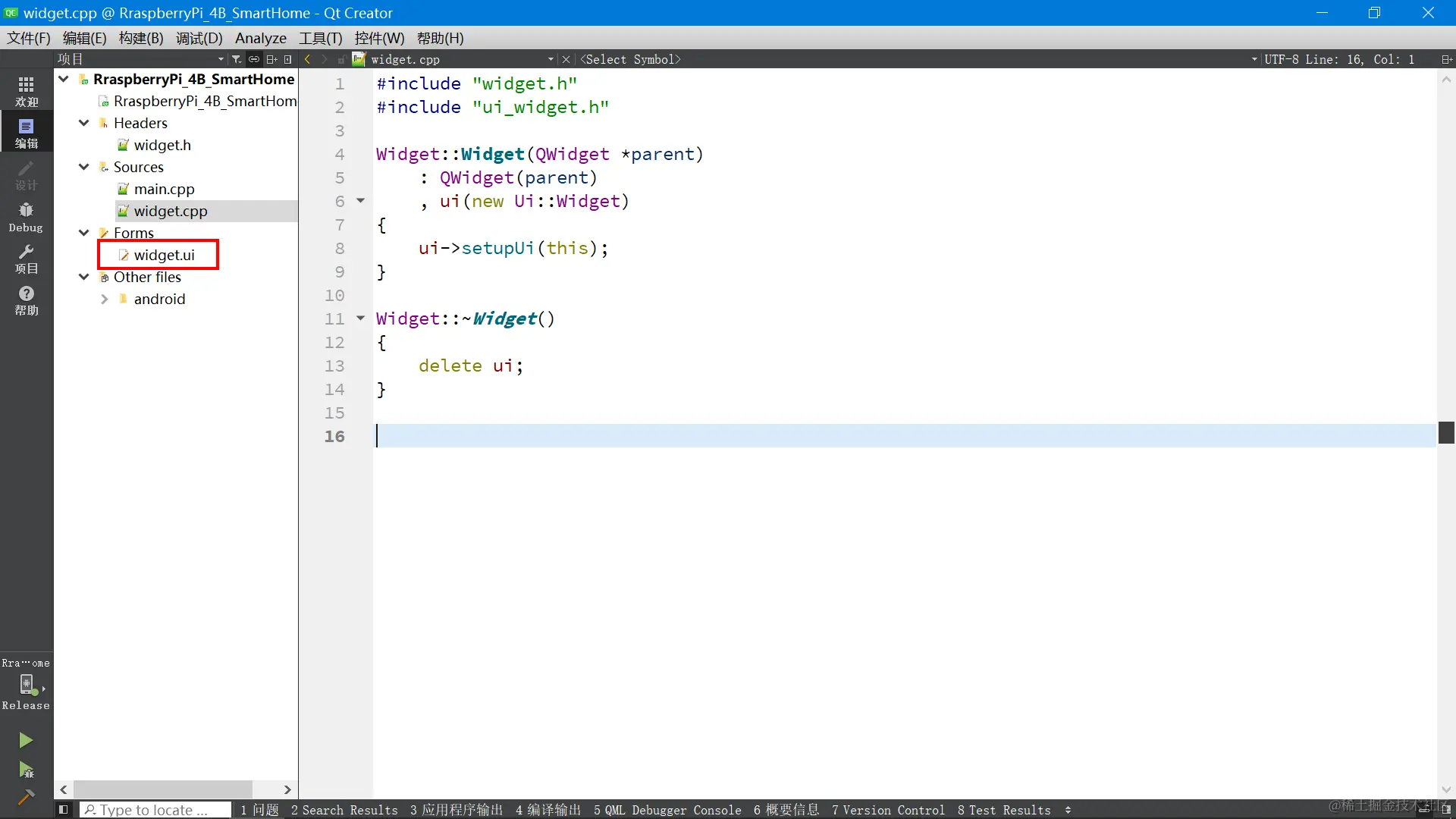Expand the android folder

(x=105, y=299)
